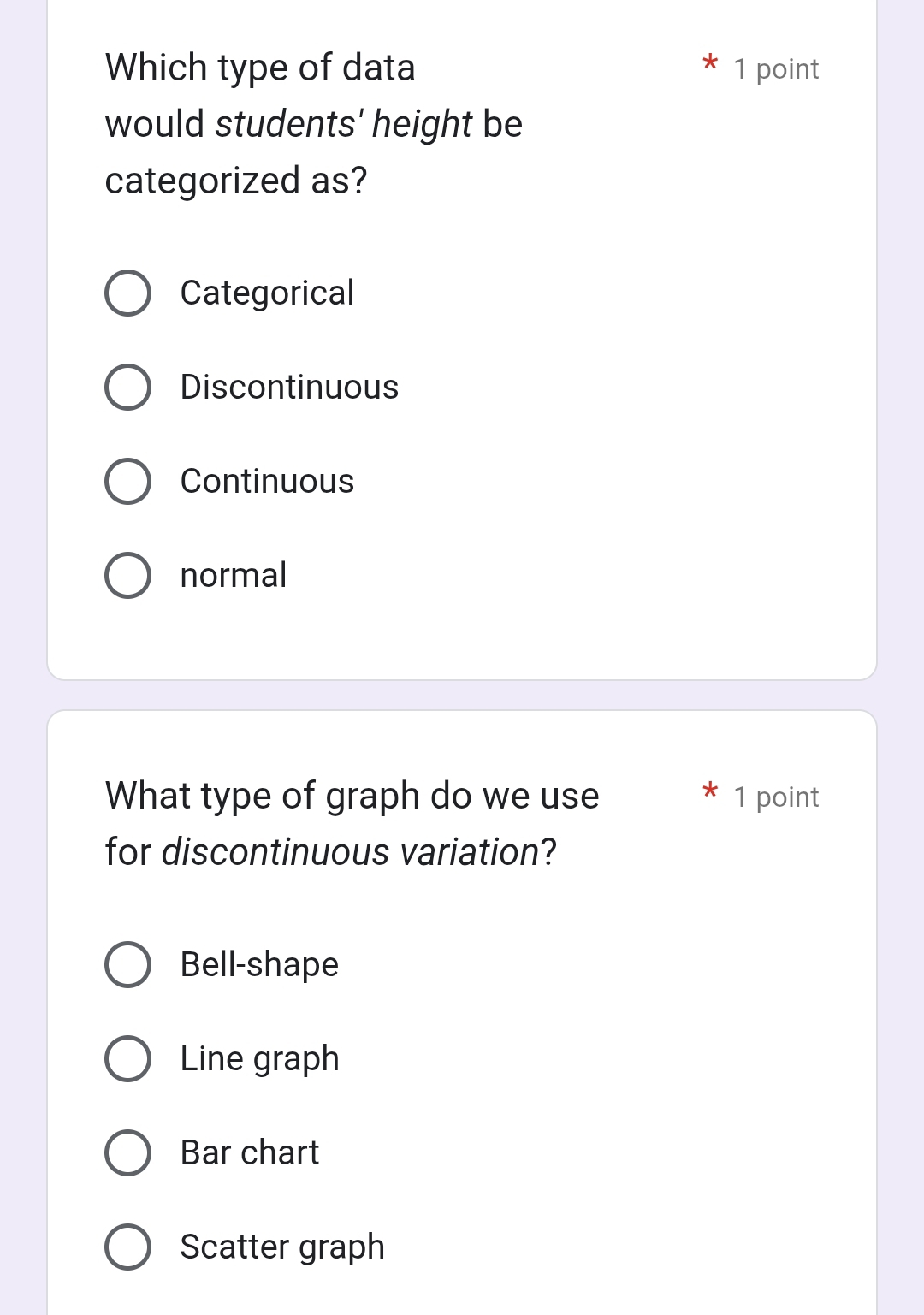Click the 'Discontinuous' answer label text

[289, 388]
